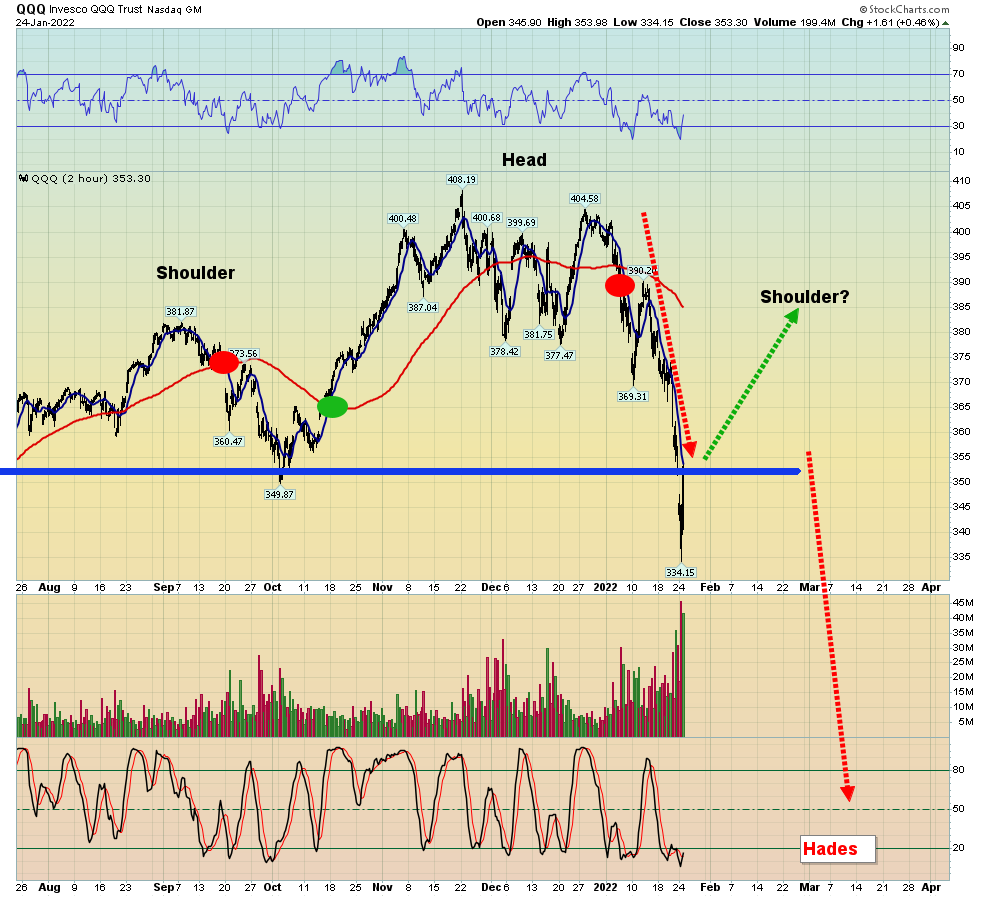990x897 pixels.
Task: Click the red Hades label box
Action: [x=838, y=849]
